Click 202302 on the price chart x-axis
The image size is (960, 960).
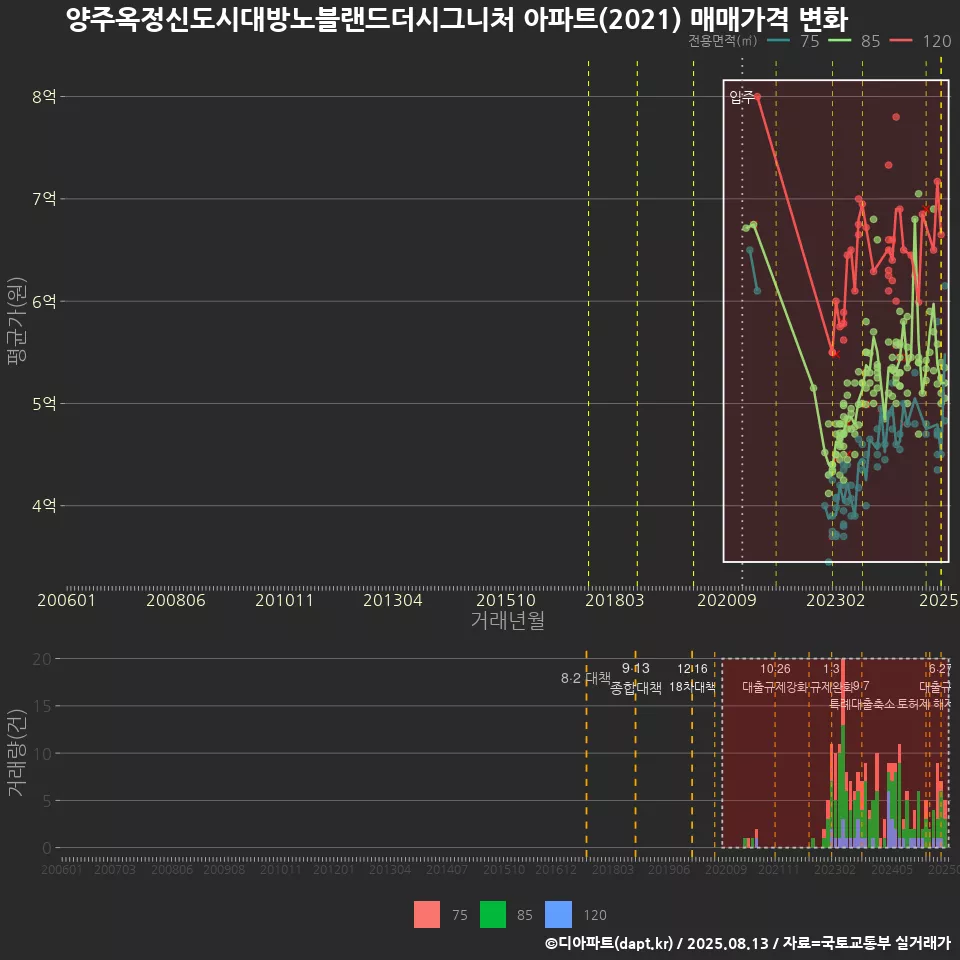click(836, 600)
